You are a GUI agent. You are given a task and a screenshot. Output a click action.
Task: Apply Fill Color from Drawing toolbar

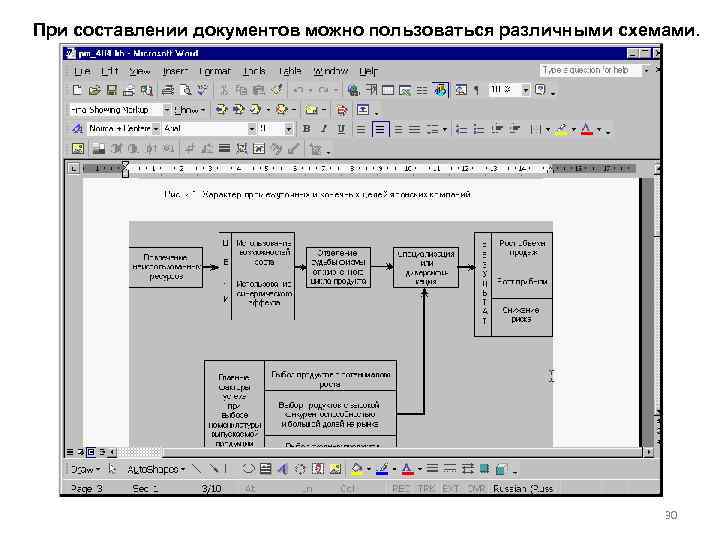point(357,469)
